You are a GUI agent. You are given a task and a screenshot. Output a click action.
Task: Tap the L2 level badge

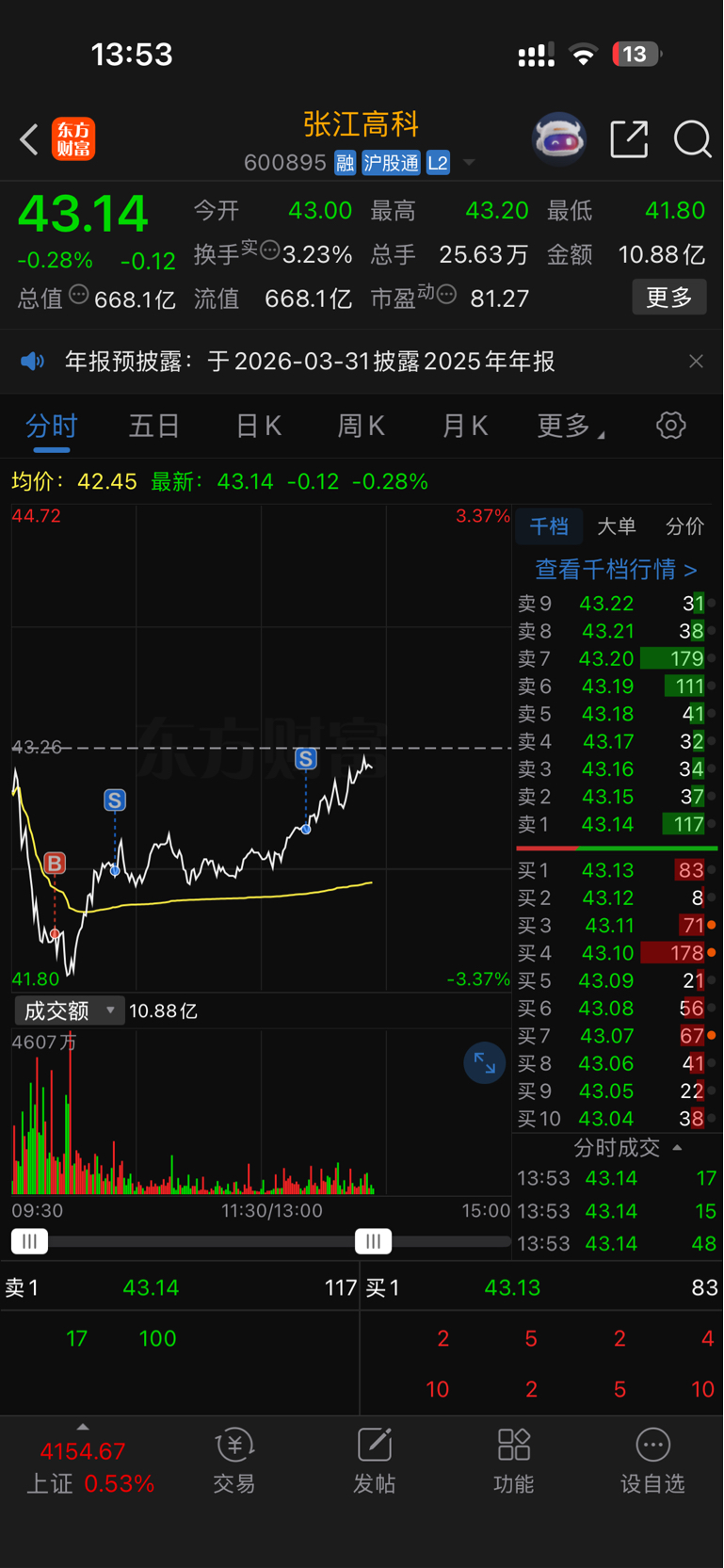pos(438,163)
